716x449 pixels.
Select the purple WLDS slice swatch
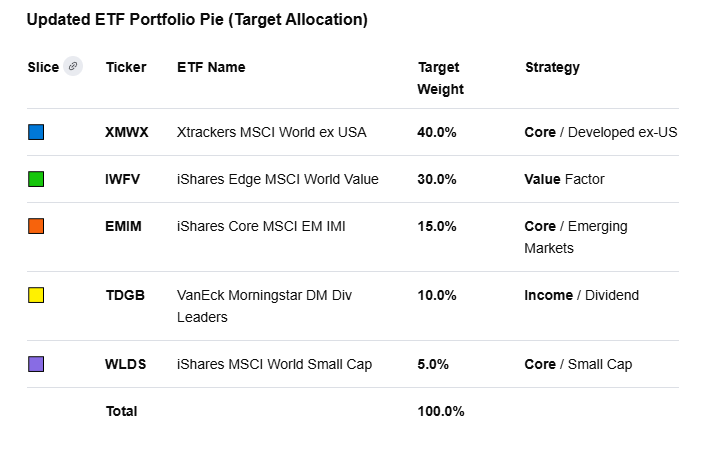[x=36, y=364]
